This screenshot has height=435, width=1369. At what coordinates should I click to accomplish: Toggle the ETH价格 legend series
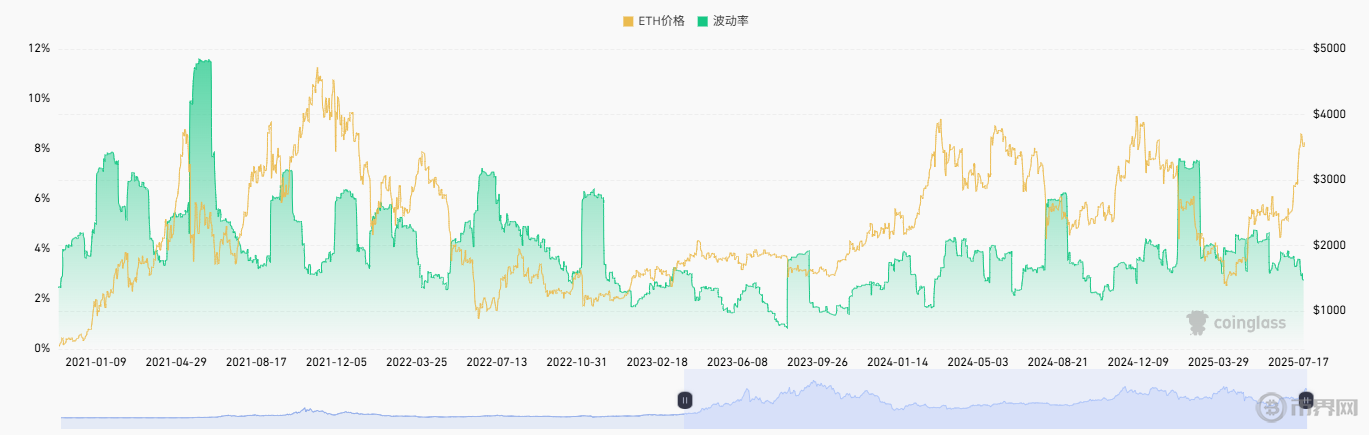click(x=661, y=21)
